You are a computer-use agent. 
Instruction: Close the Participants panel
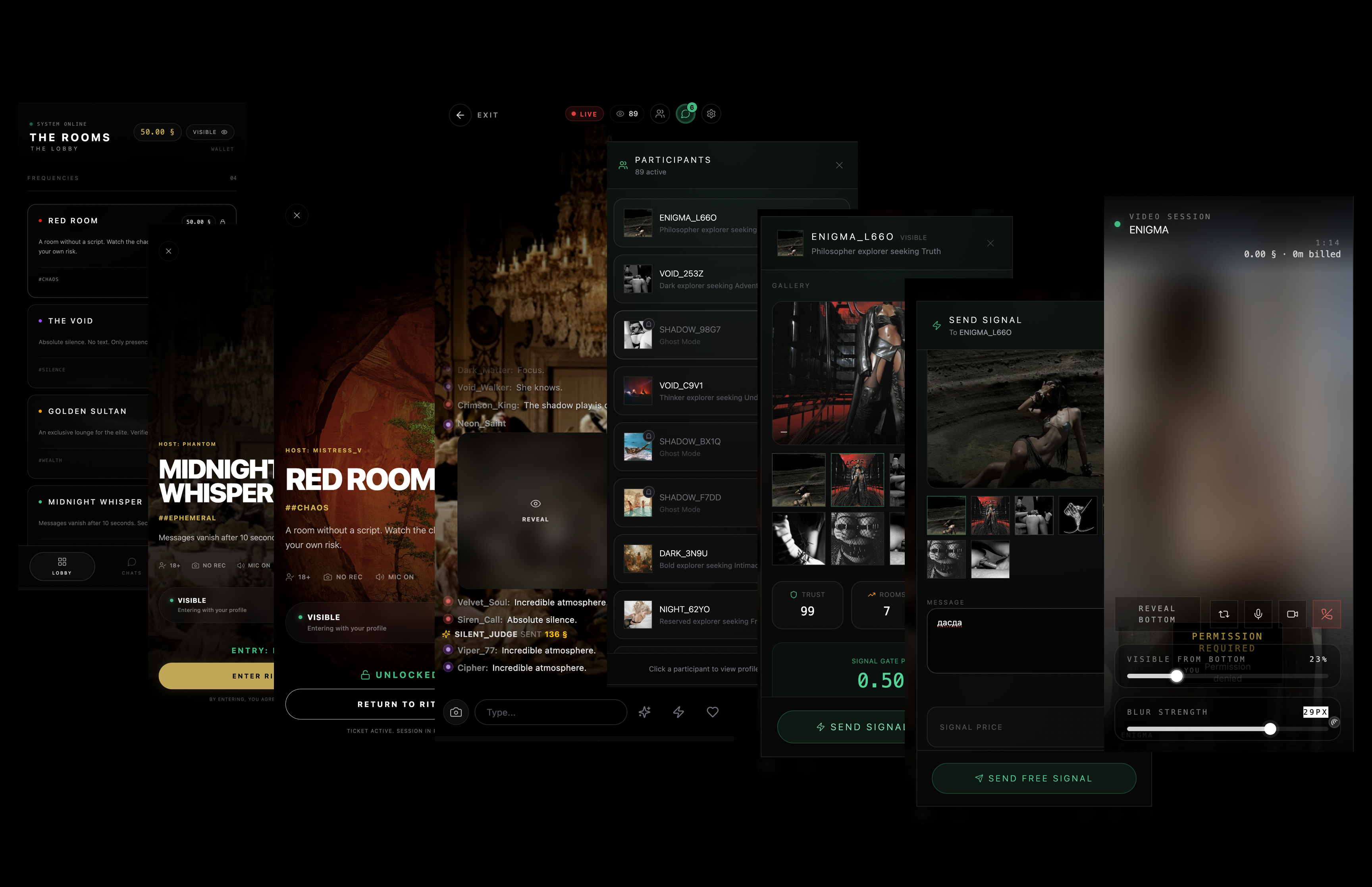[x=839, y=165]
